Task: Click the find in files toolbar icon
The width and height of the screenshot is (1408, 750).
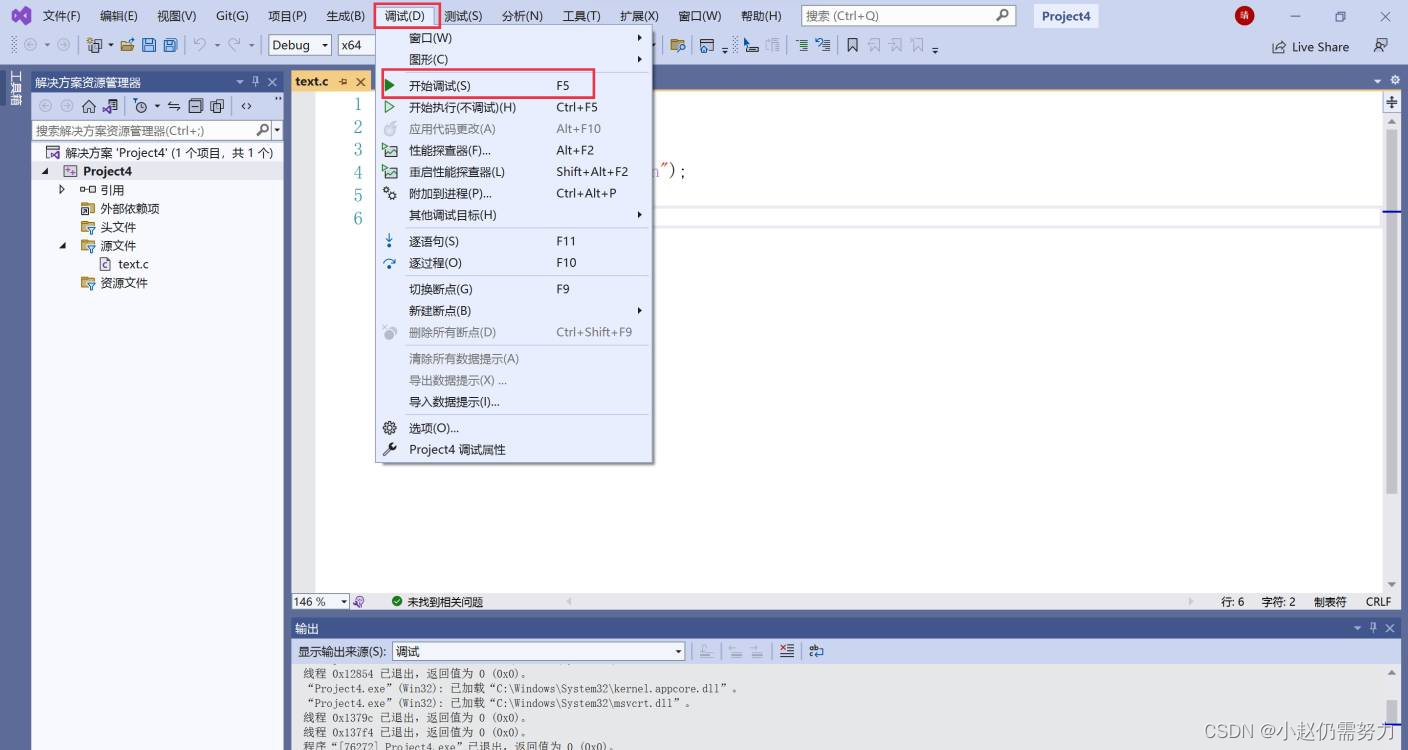Action: pos(677,45)
